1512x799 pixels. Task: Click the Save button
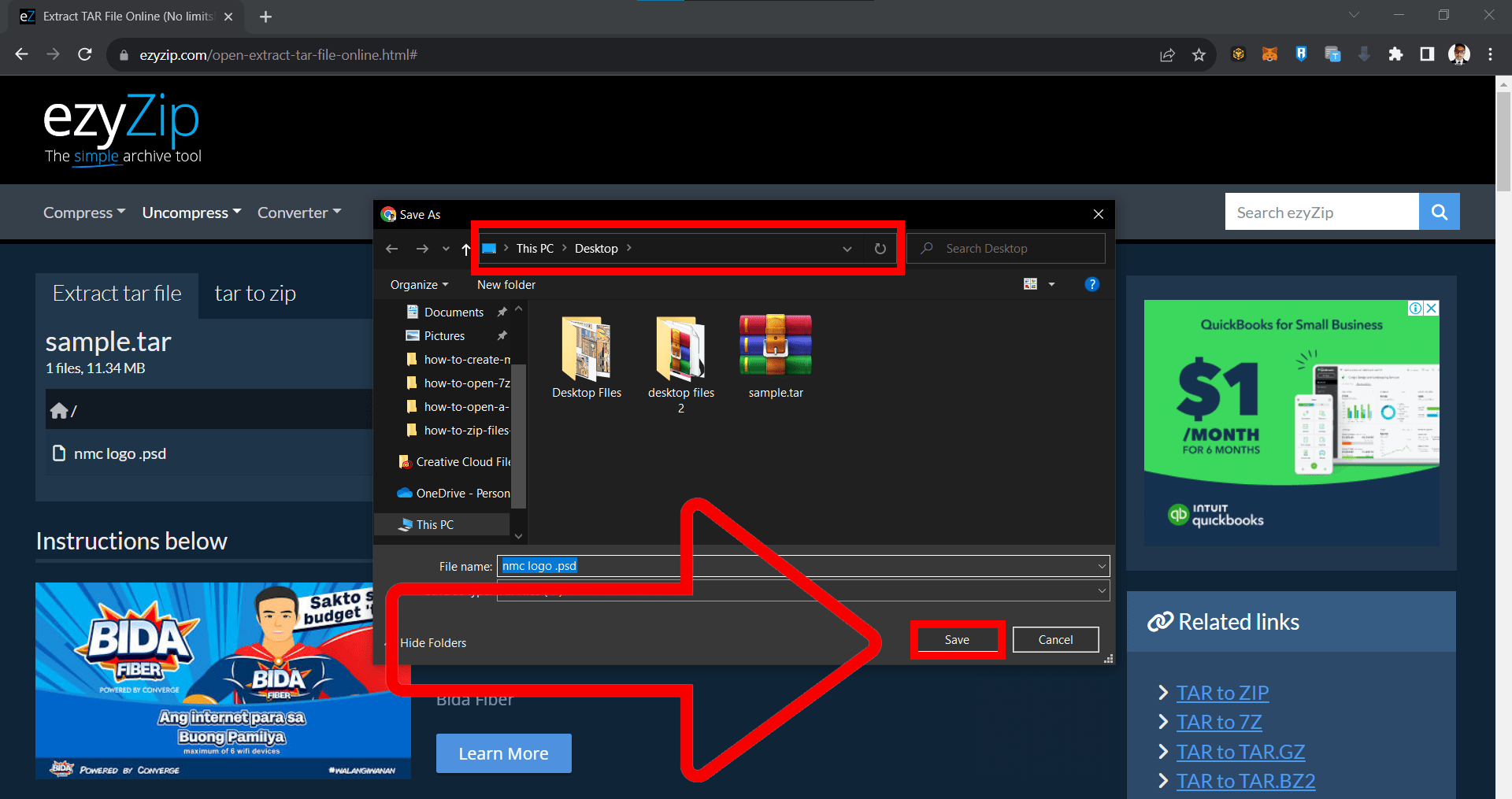(x=956, y=639)
